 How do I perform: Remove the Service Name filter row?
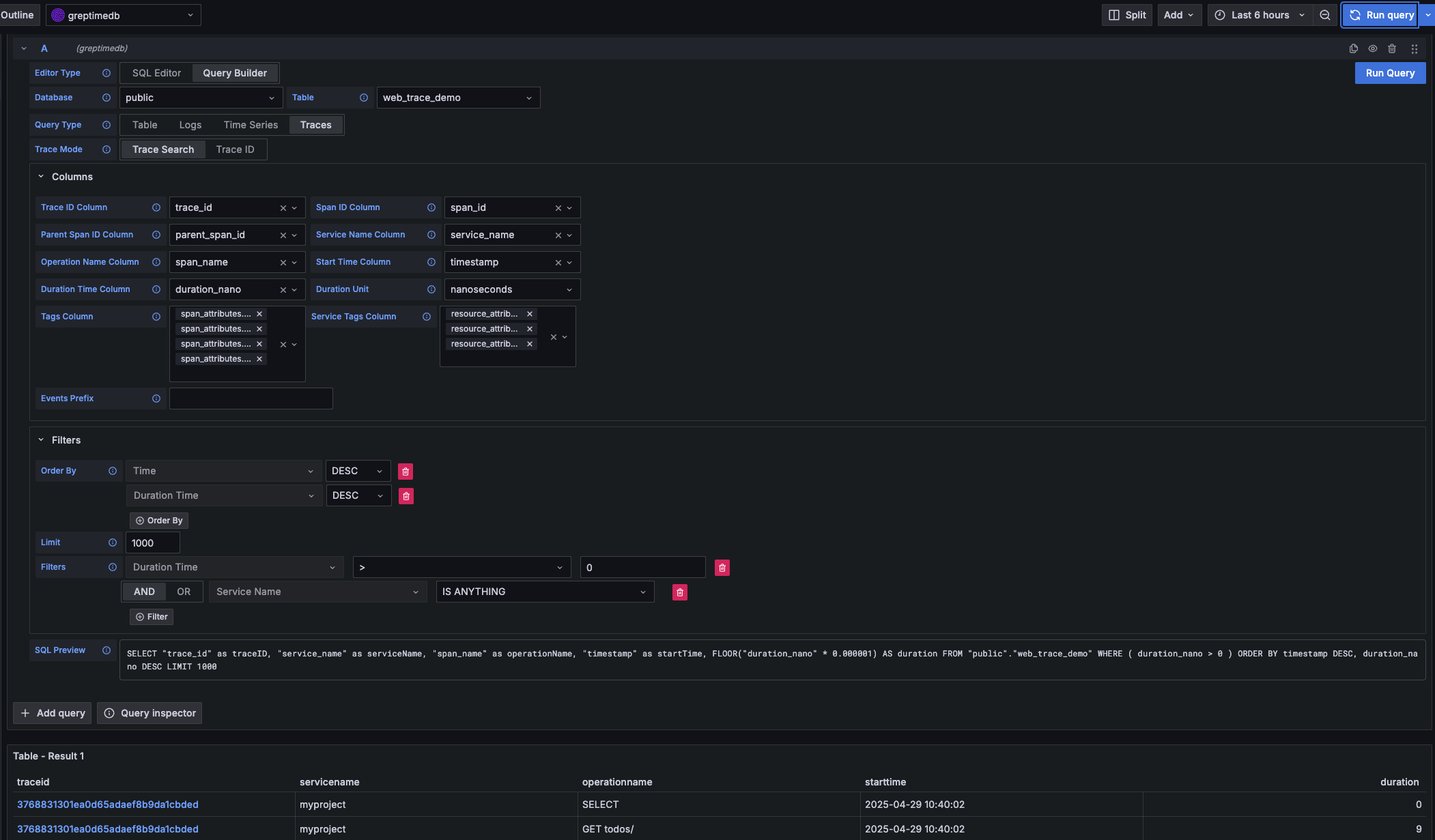679,592
